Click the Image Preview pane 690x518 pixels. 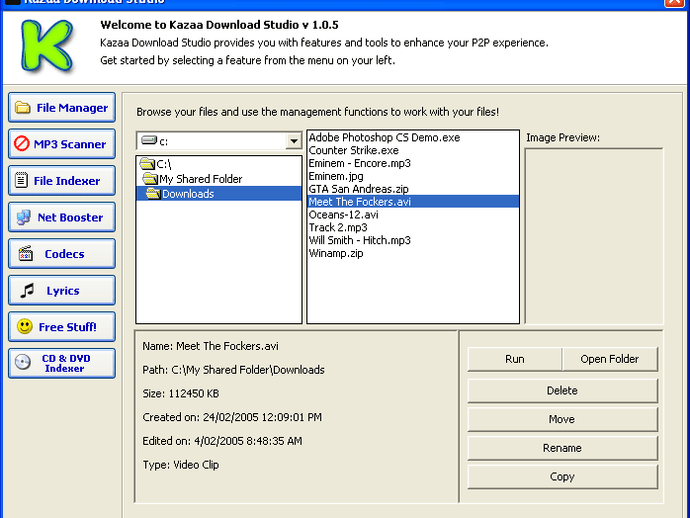coord(594,236)
